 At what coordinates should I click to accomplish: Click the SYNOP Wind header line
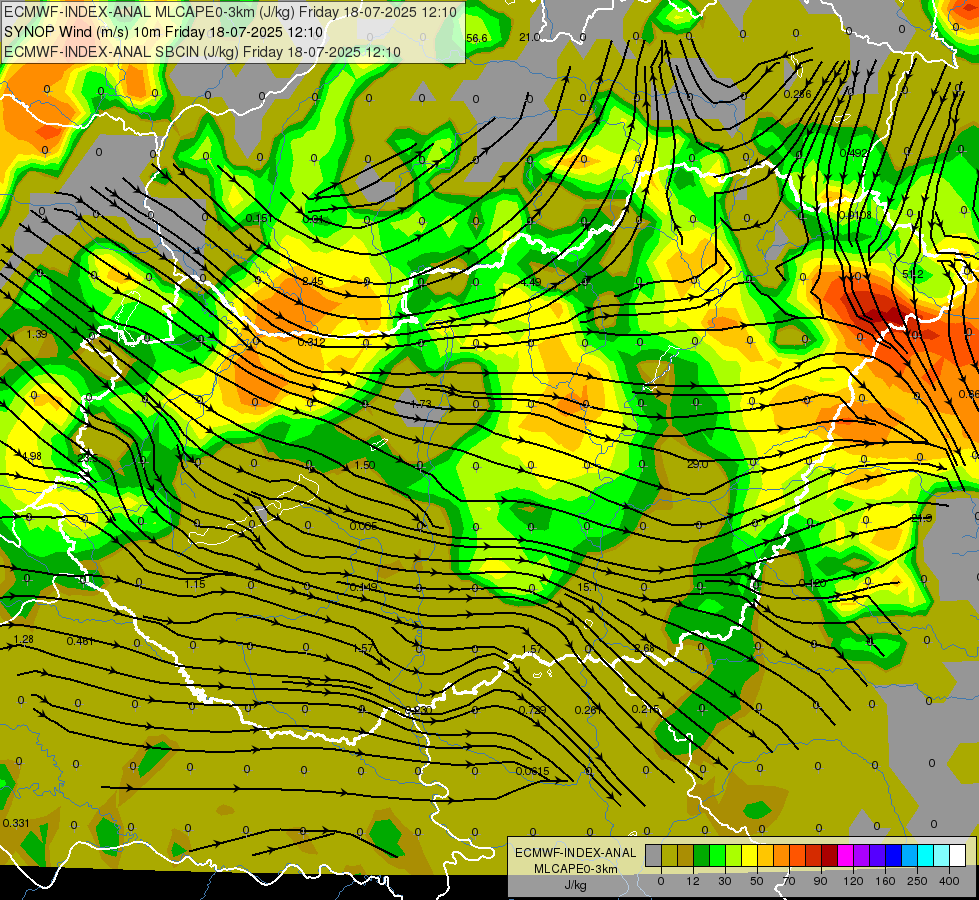[x=164, y=32]
